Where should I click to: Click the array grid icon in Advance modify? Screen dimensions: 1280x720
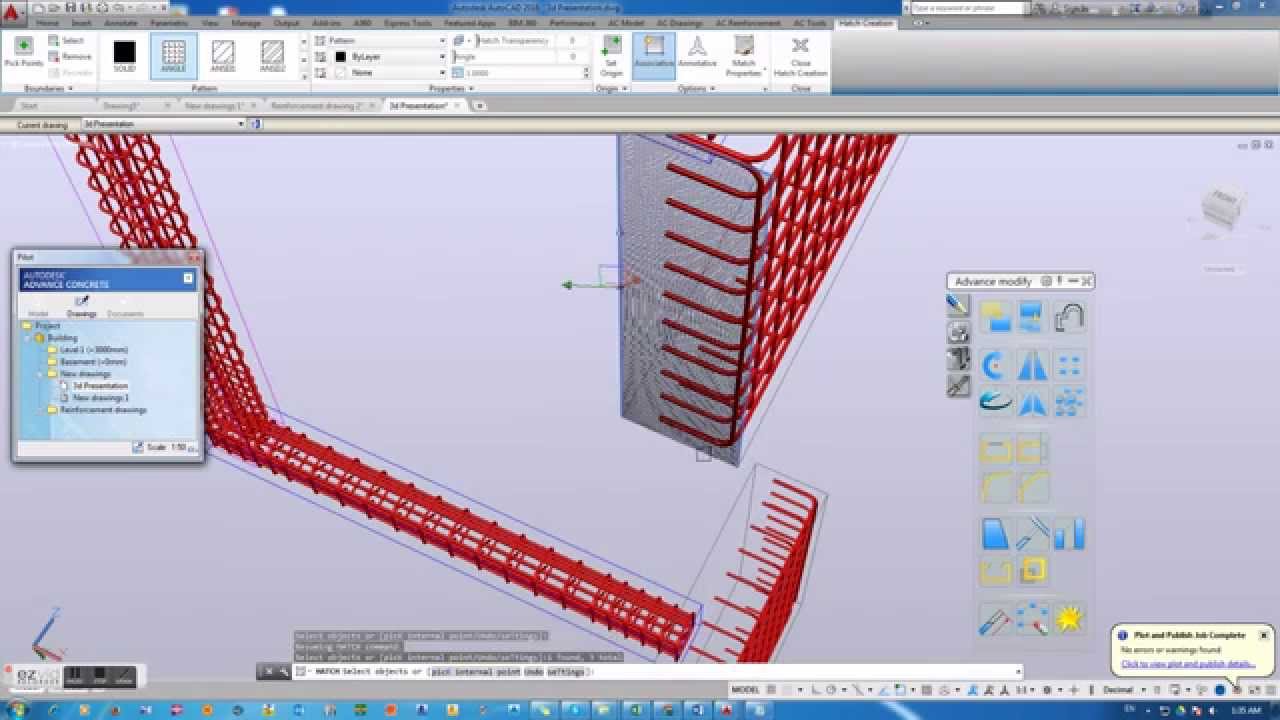pyautogui.click(x=1069, y=366)
